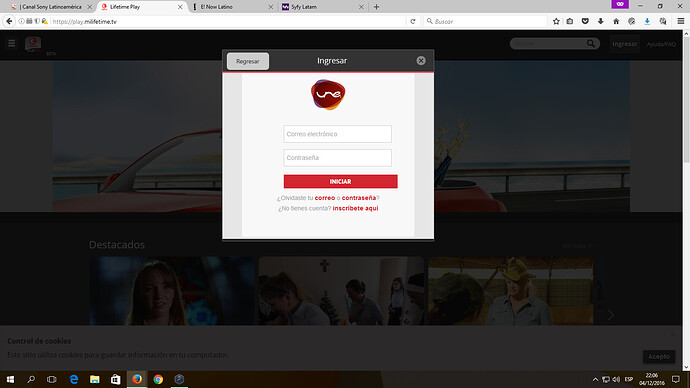
Task: Open the forgot contraseña link
Action: click(x=359, y=198)
